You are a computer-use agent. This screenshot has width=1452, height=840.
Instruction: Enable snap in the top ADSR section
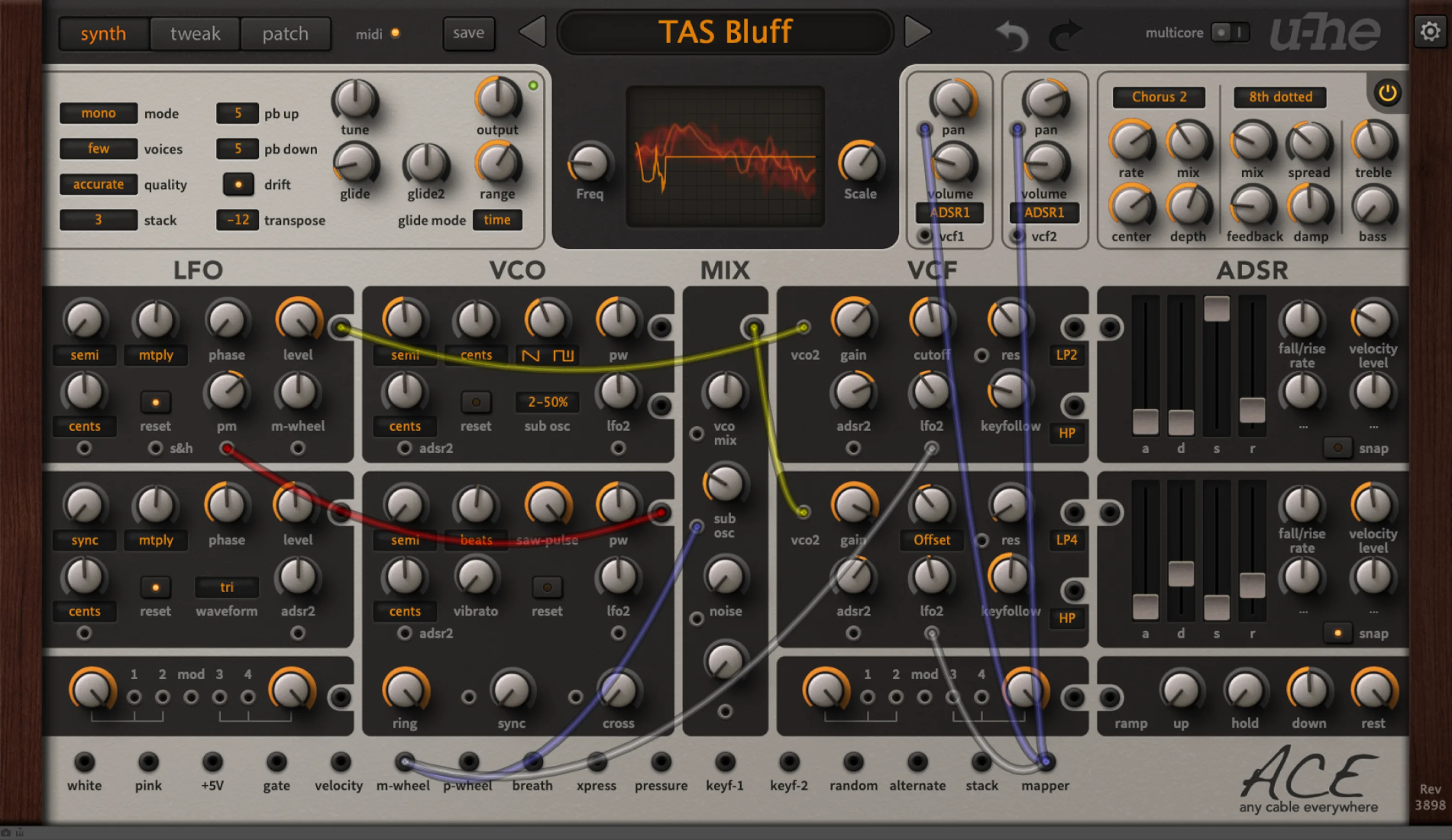tap(1337, 448)
